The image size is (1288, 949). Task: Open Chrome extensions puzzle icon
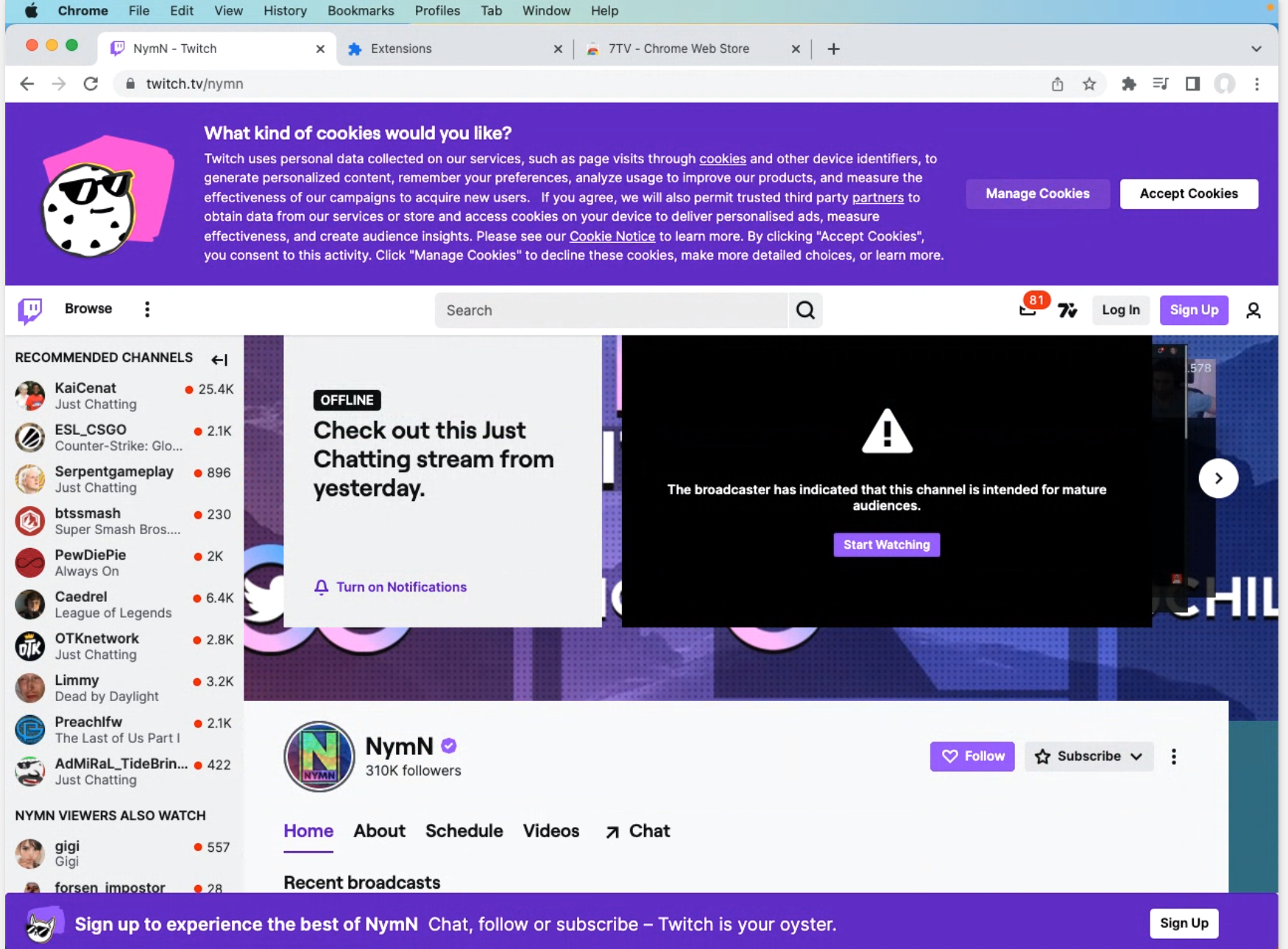click(1128, 84)
